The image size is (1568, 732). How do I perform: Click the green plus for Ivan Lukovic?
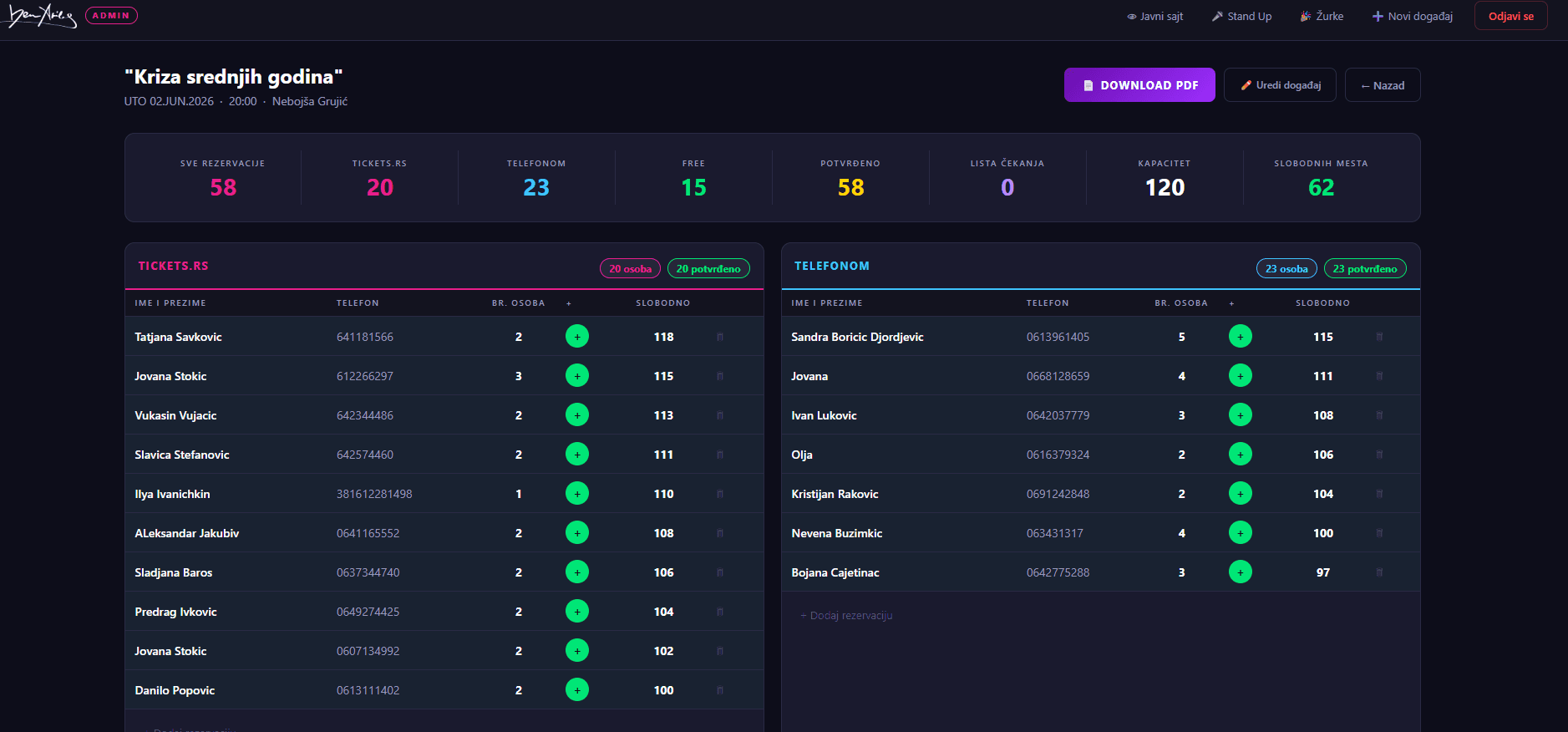coord(1241,414)
